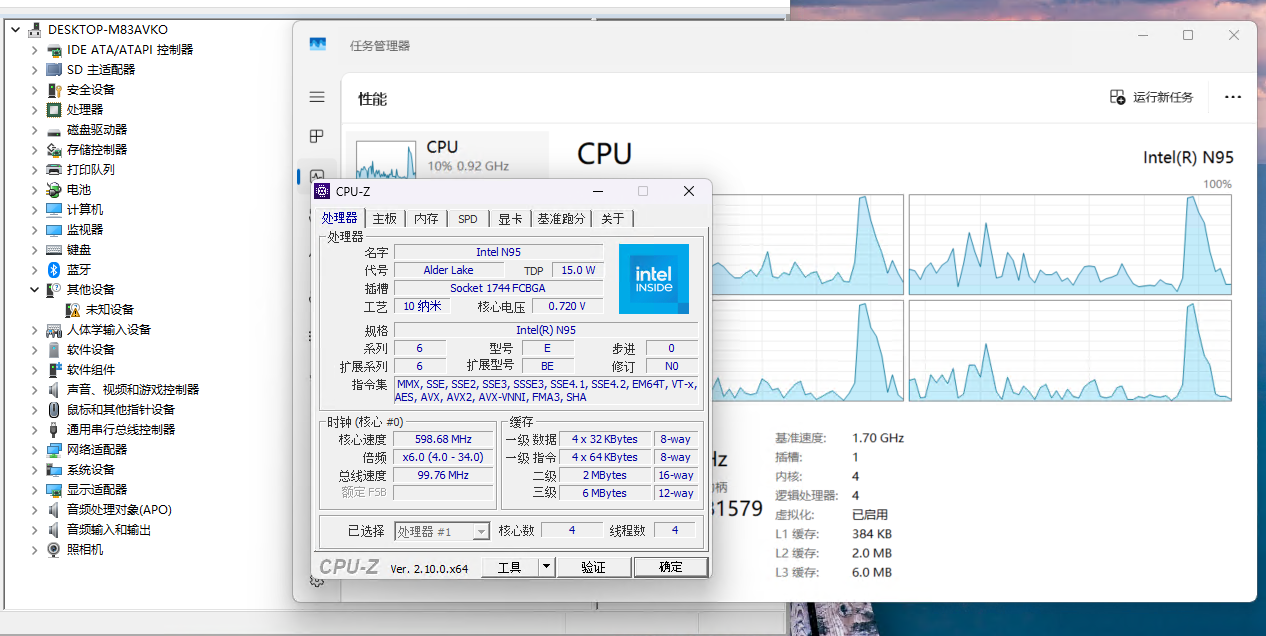Screen dimensions: 1266x636
Task: Expand the 监视器 category
Action: tap(34, 229)
